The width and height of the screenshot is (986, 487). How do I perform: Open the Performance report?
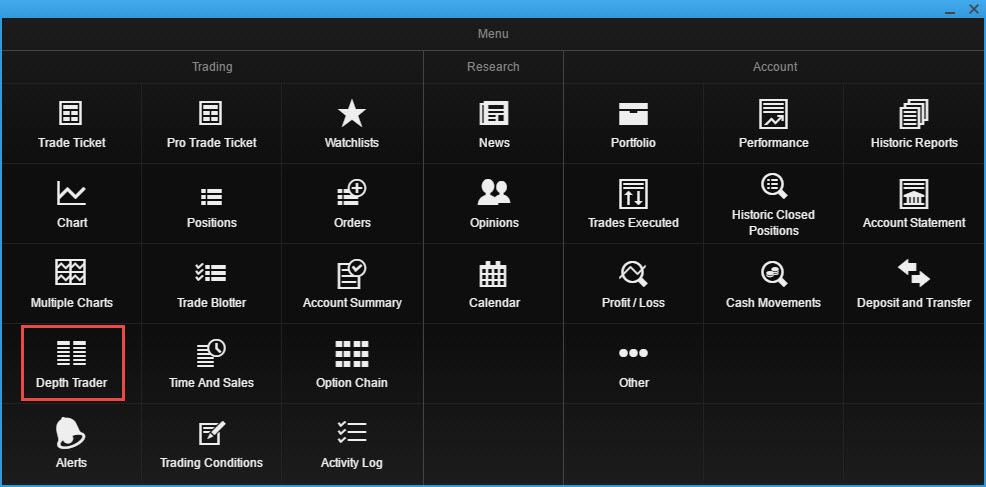click(x=773, y=124)
